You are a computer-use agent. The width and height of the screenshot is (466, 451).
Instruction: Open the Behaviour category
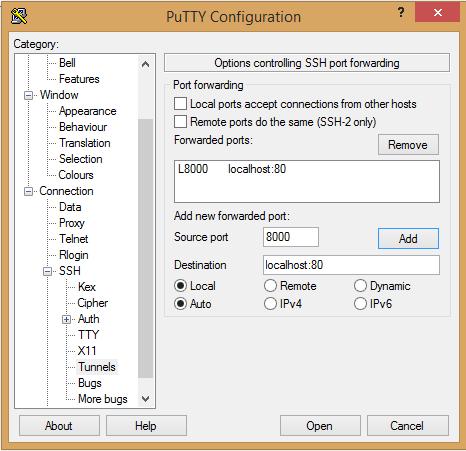click(x=83, y=127)
